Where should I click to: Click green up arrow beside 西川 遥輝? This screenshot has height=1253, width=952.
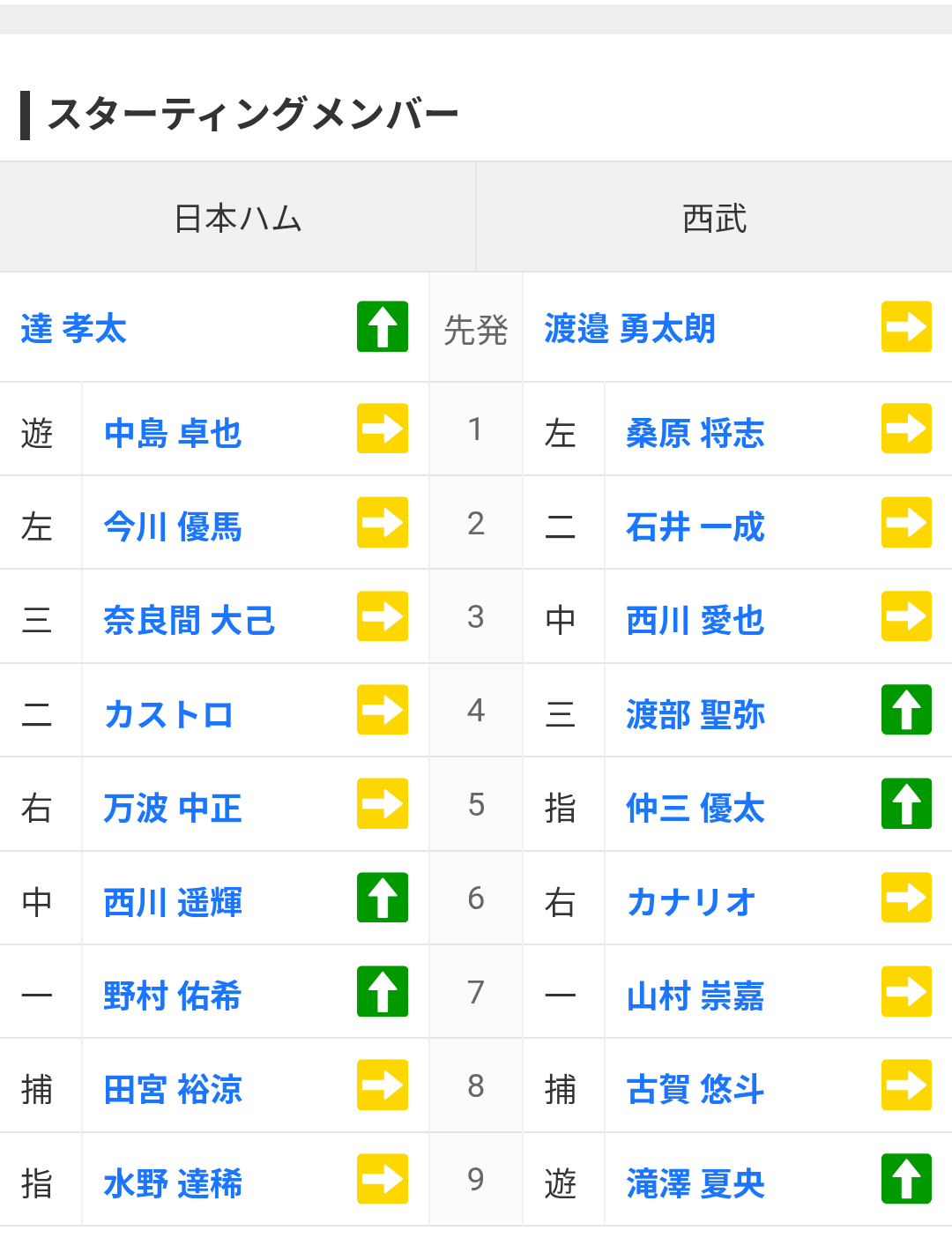382,898
